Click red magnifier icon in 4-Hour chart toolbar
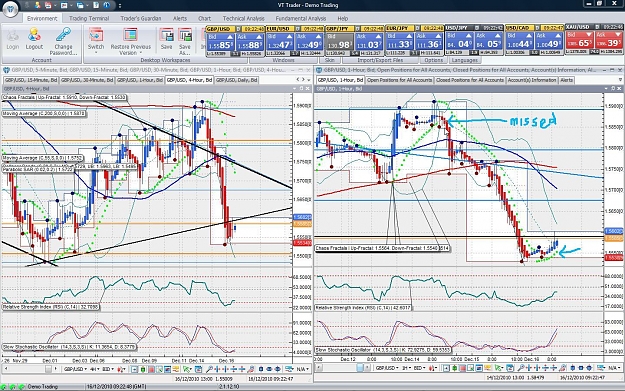This screenshot has height=391, width=625. tap(250, 369)
